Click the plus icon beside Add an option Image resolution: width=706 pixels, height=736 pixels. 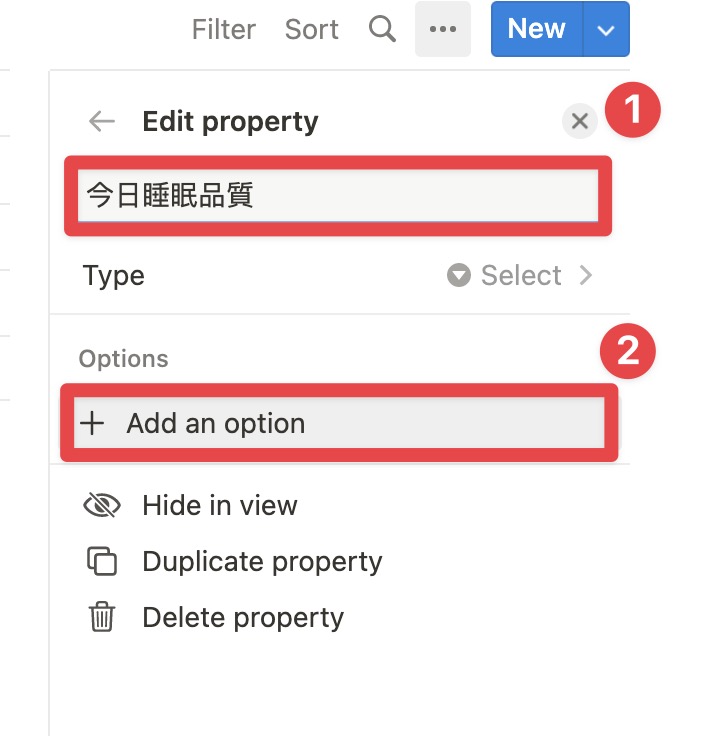(92, 423)
